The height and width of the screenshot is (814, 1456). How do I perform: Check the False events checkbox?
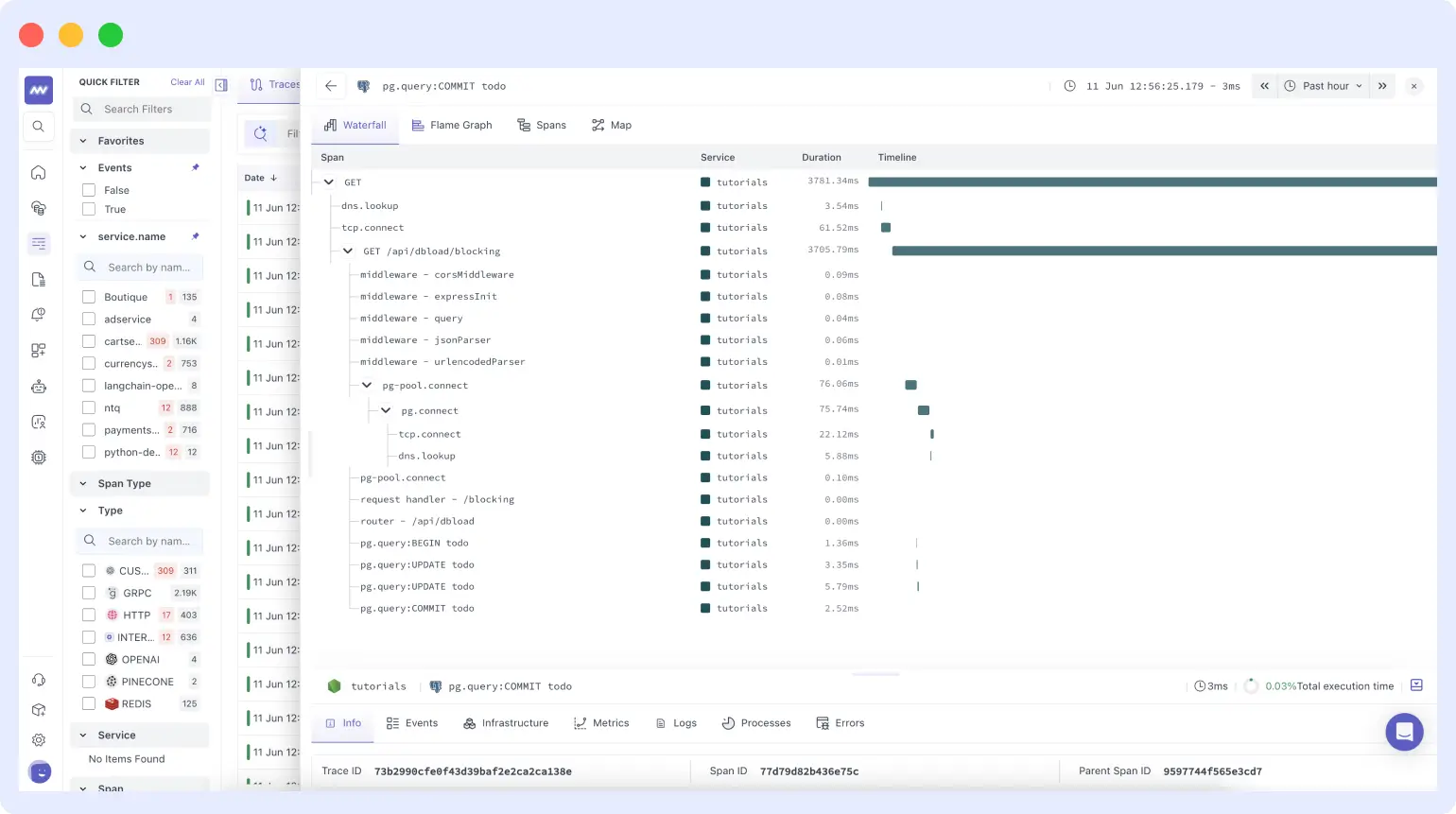point(89,190)
